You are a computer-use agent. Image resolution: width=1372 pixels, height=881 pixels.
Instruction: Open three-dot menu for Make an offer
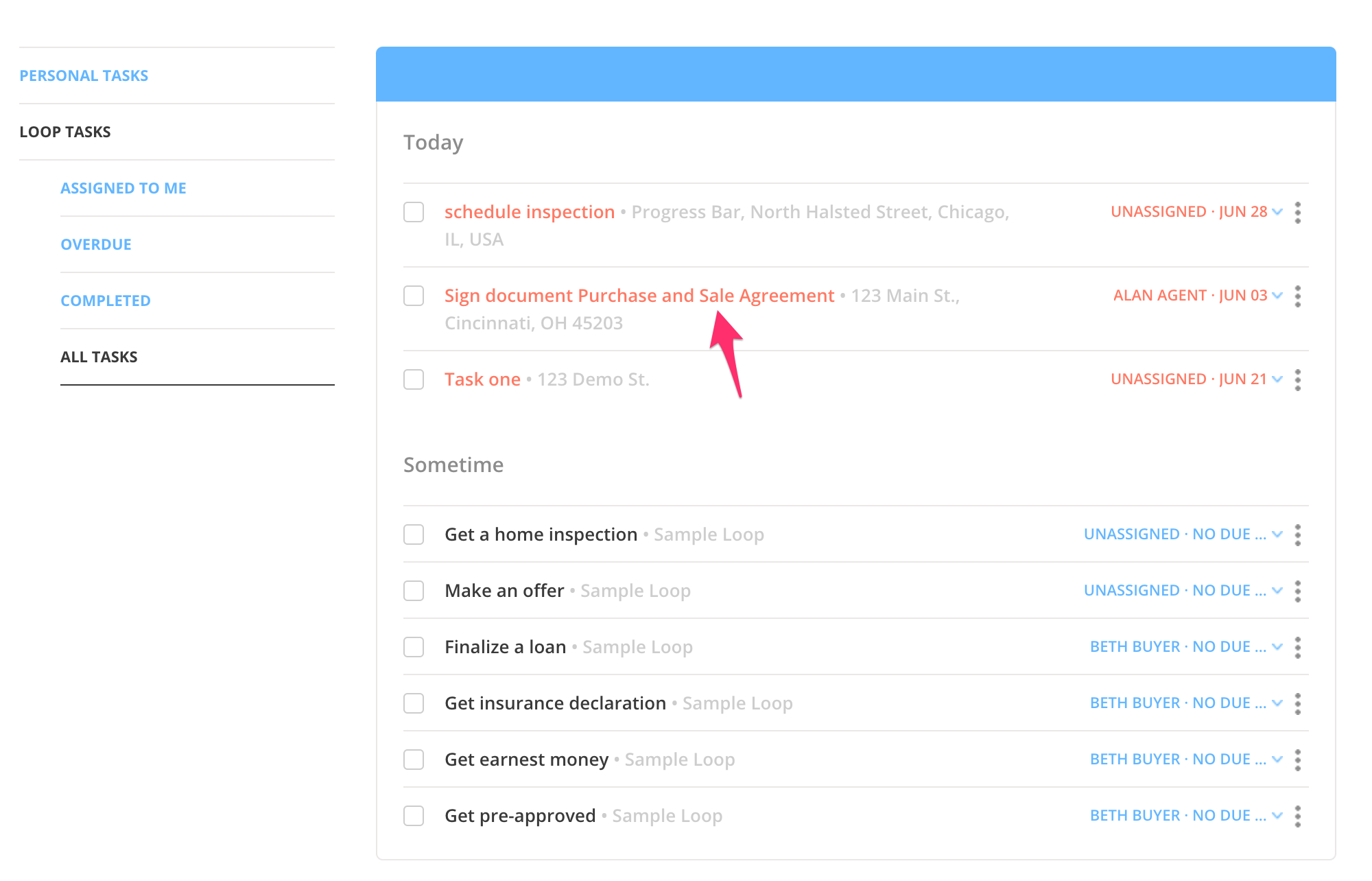[x=1297, y=591]
